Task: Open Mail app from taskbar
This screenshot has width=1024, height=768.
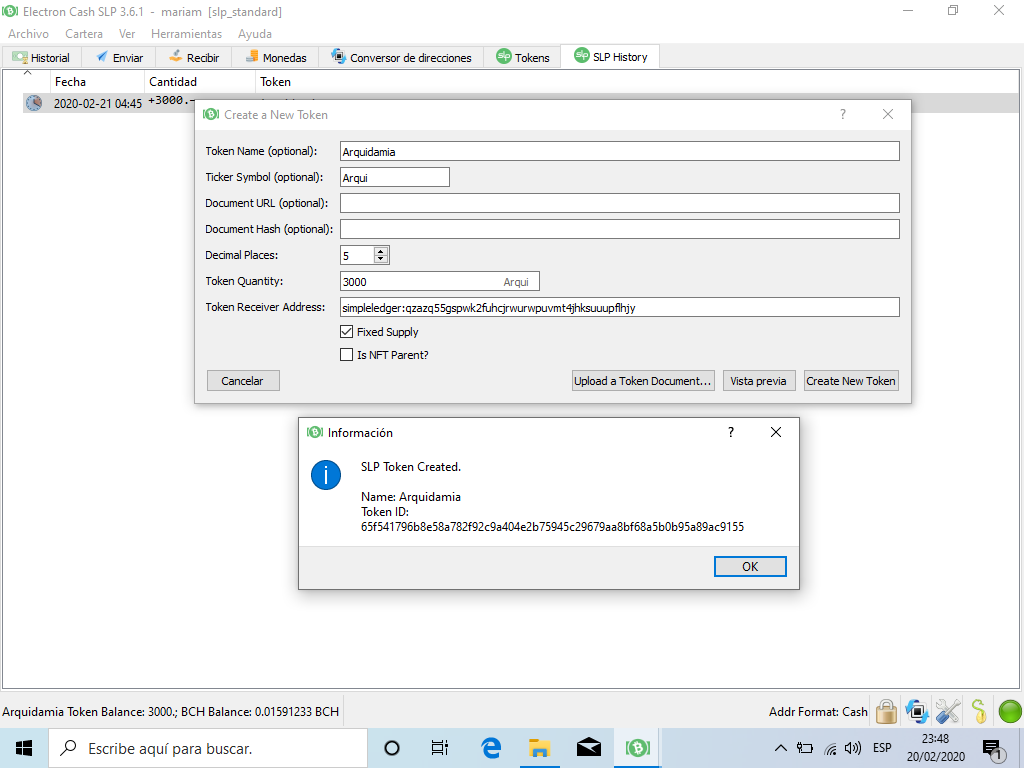Action: click(588, 748)
